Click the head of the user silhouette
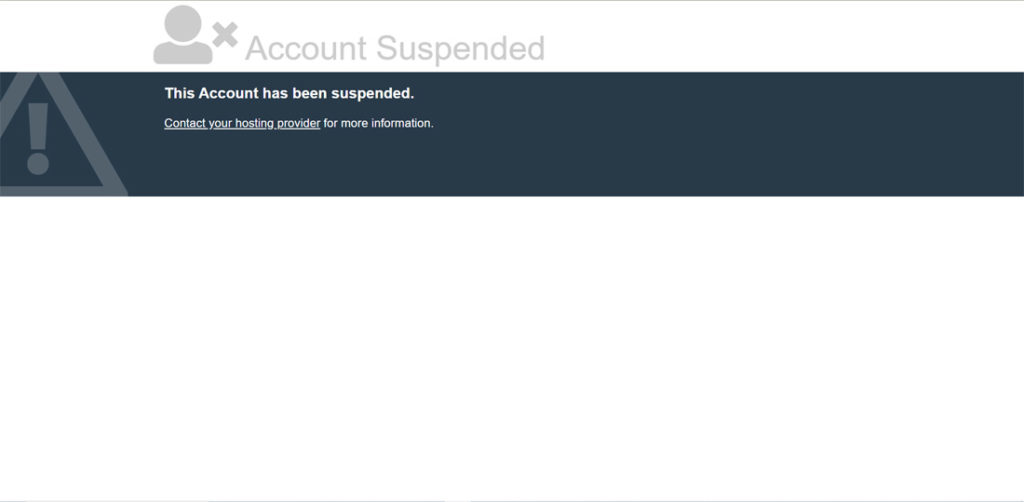1024x502 pixels. (x=183, y=24)
